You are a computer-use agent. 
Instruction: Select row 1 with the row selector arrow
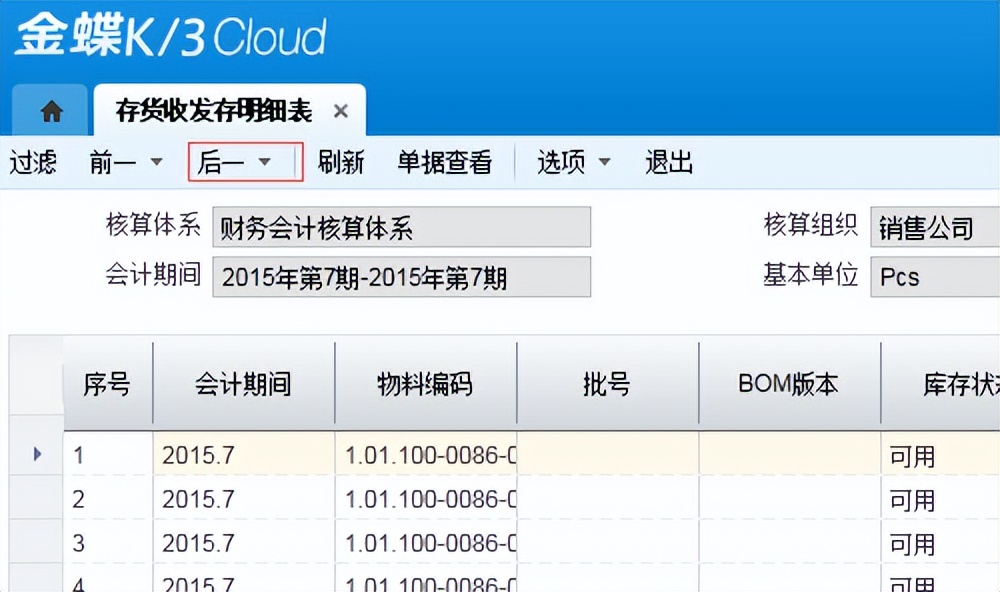(36, 453)
